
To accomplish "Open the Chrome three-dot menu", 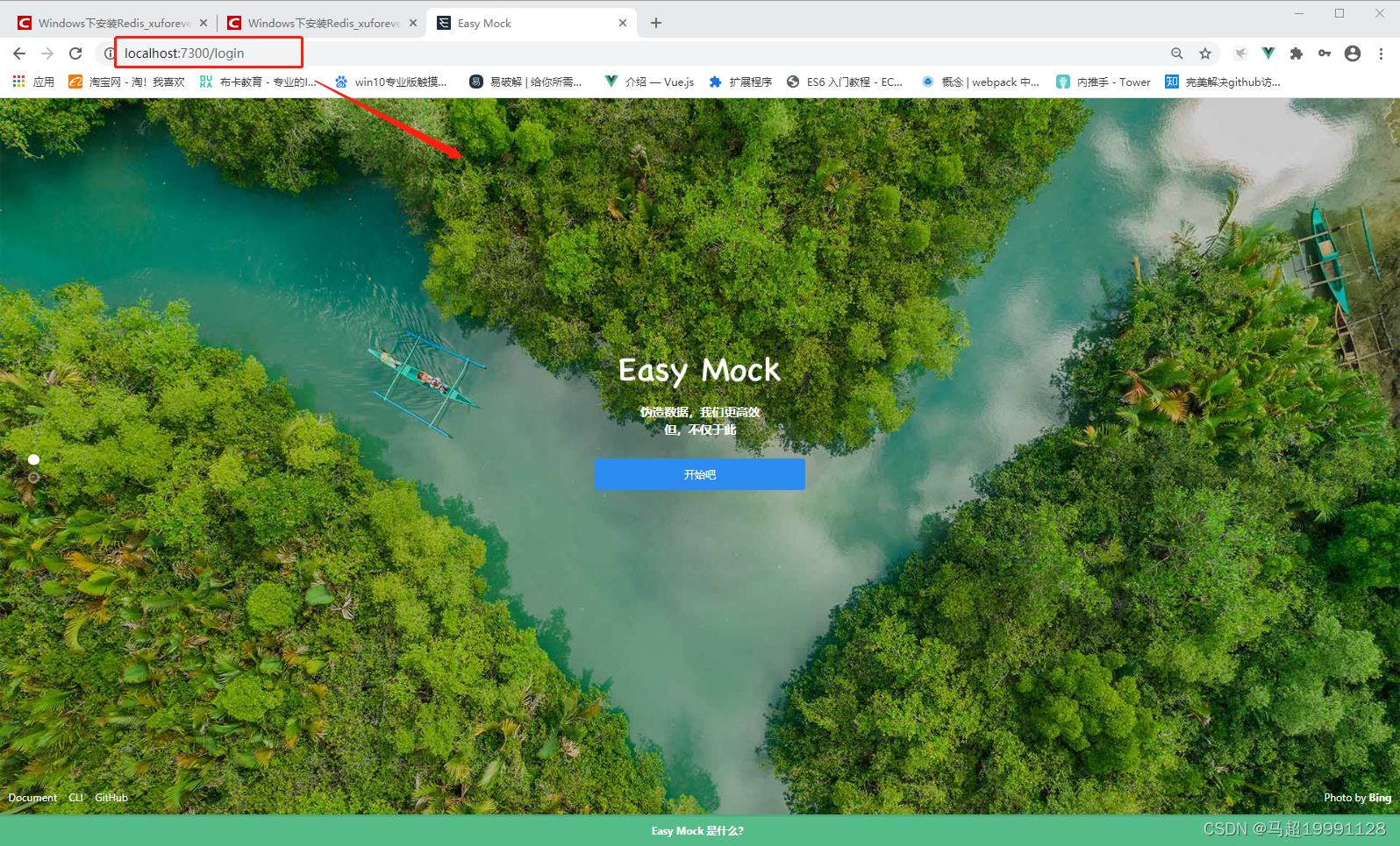I will [1381, 53].
